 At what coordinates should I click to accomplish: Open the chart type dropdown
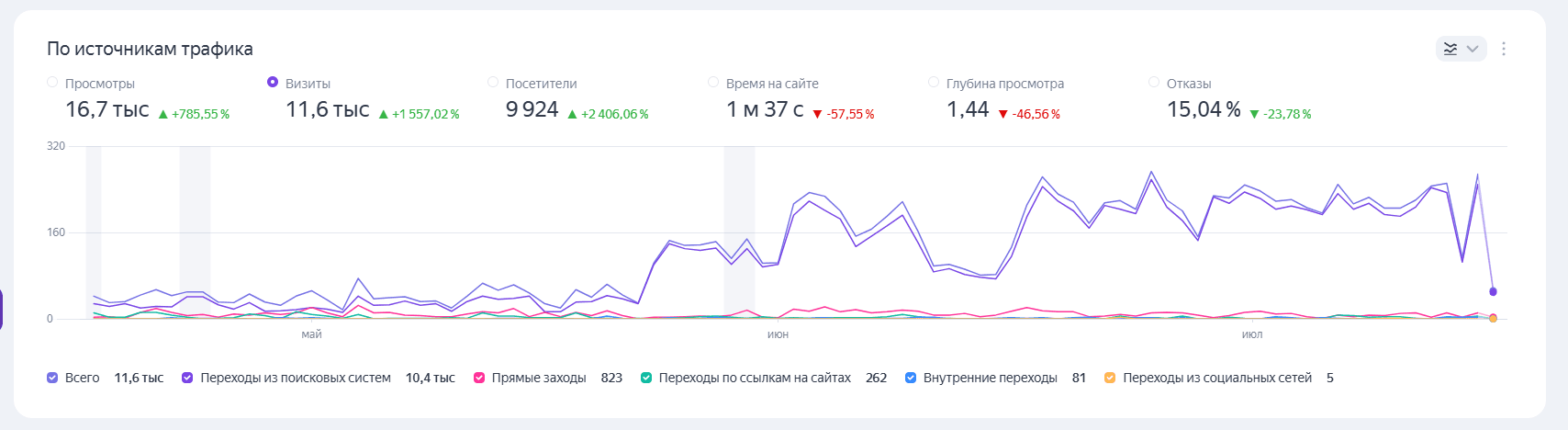click(x=1461, y=49)
